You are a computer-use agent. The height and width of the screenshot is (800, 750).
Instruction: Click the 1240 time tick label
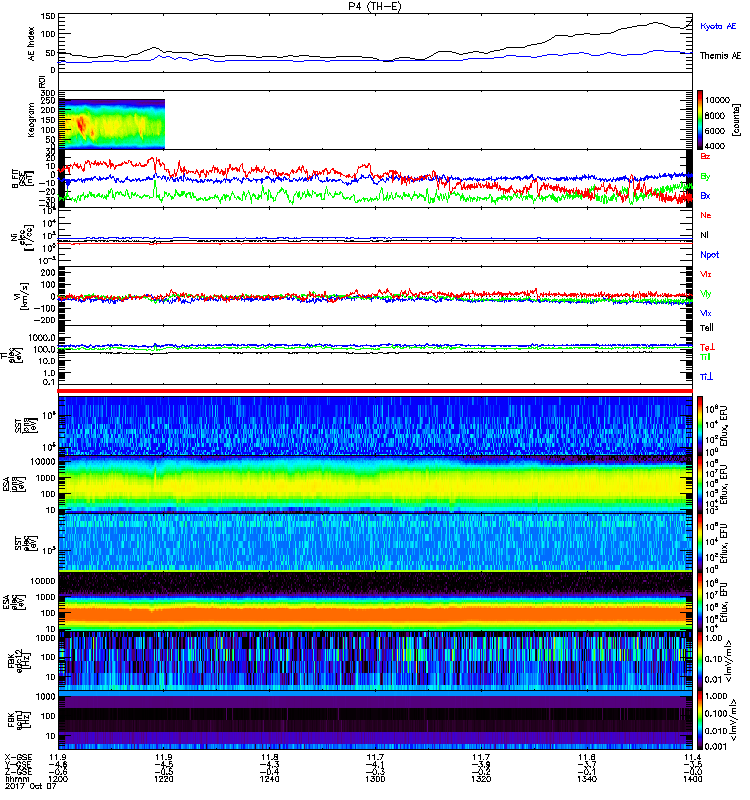[269, 779]
